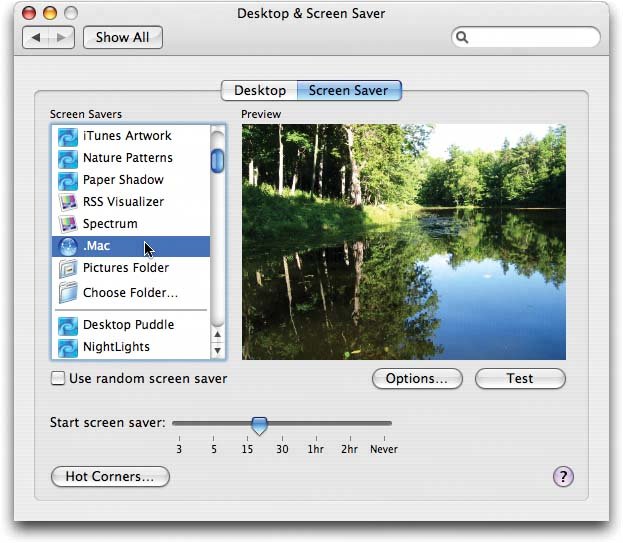Enable Use random screen saver checkbox

pos(58,379)
